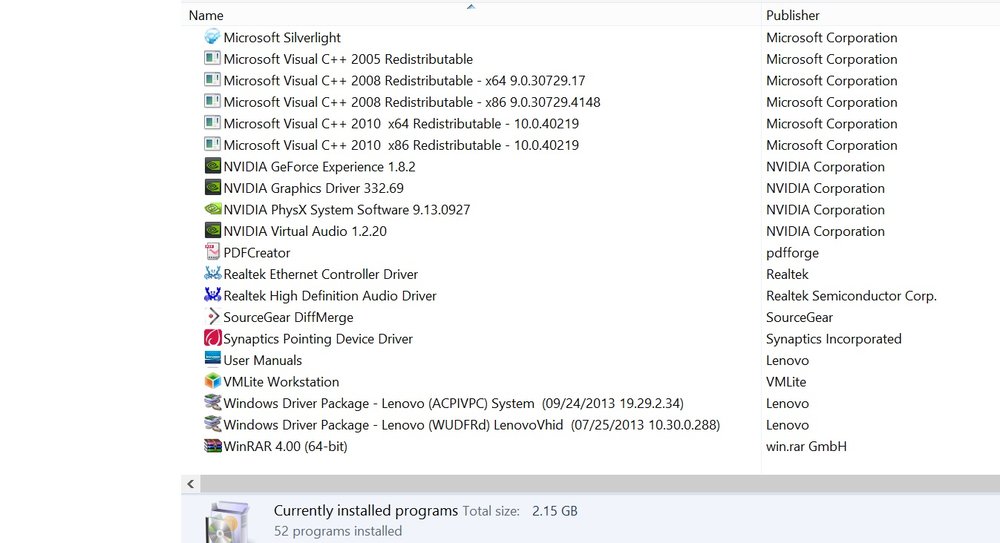Select the SourceGear DiffMerge icon

(x=212, y=316)
